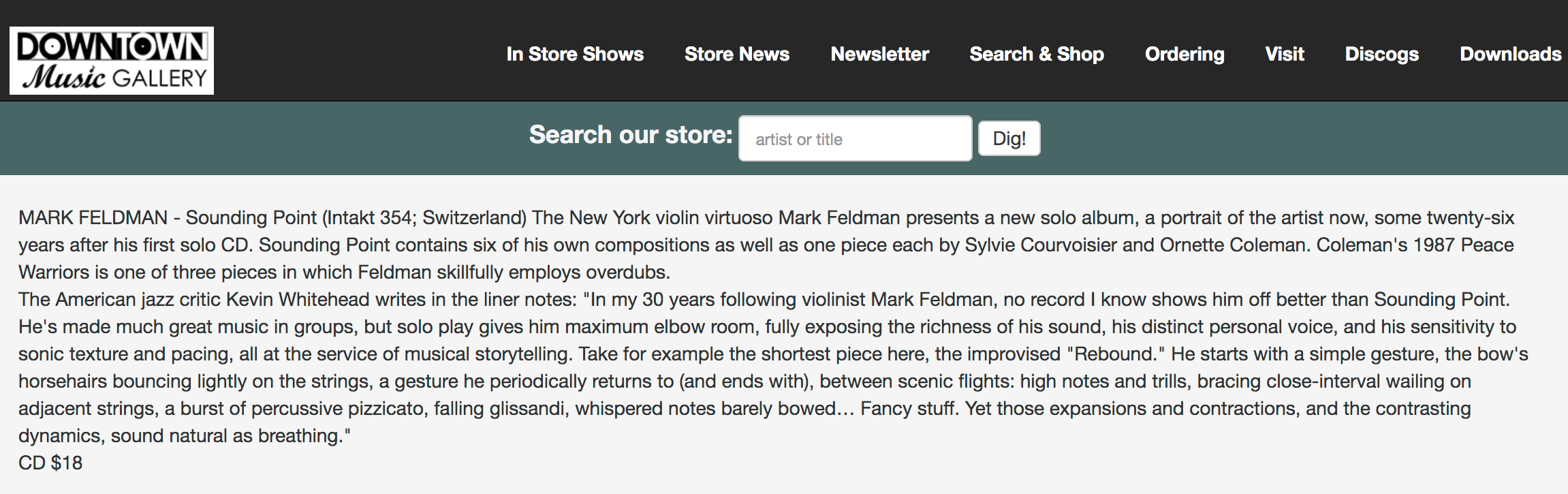1568x494 pixels.
Task: Select Search & Shop in navigation
Action: [1037, 54]
